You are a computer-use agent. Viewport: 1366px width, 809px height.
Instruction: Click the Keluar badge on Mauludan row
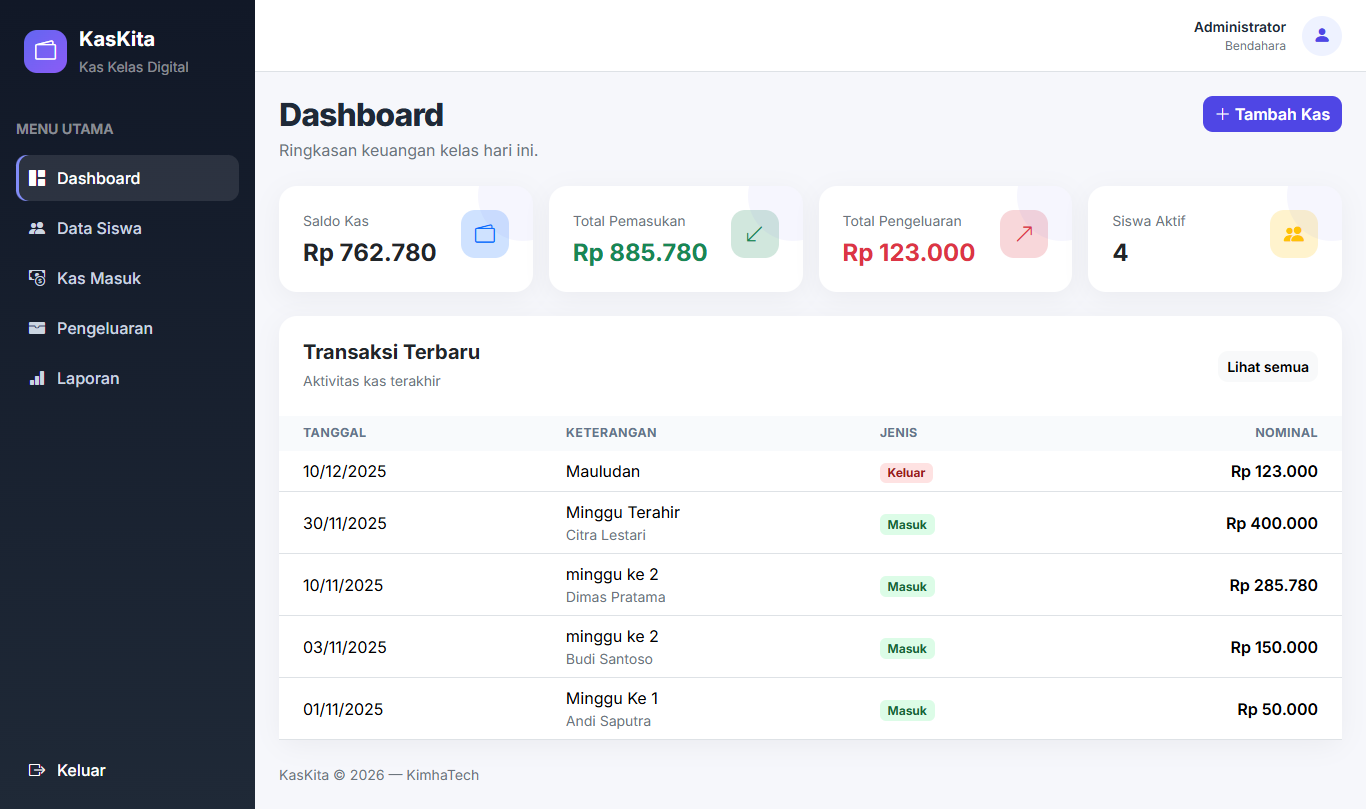pos(906,473)
